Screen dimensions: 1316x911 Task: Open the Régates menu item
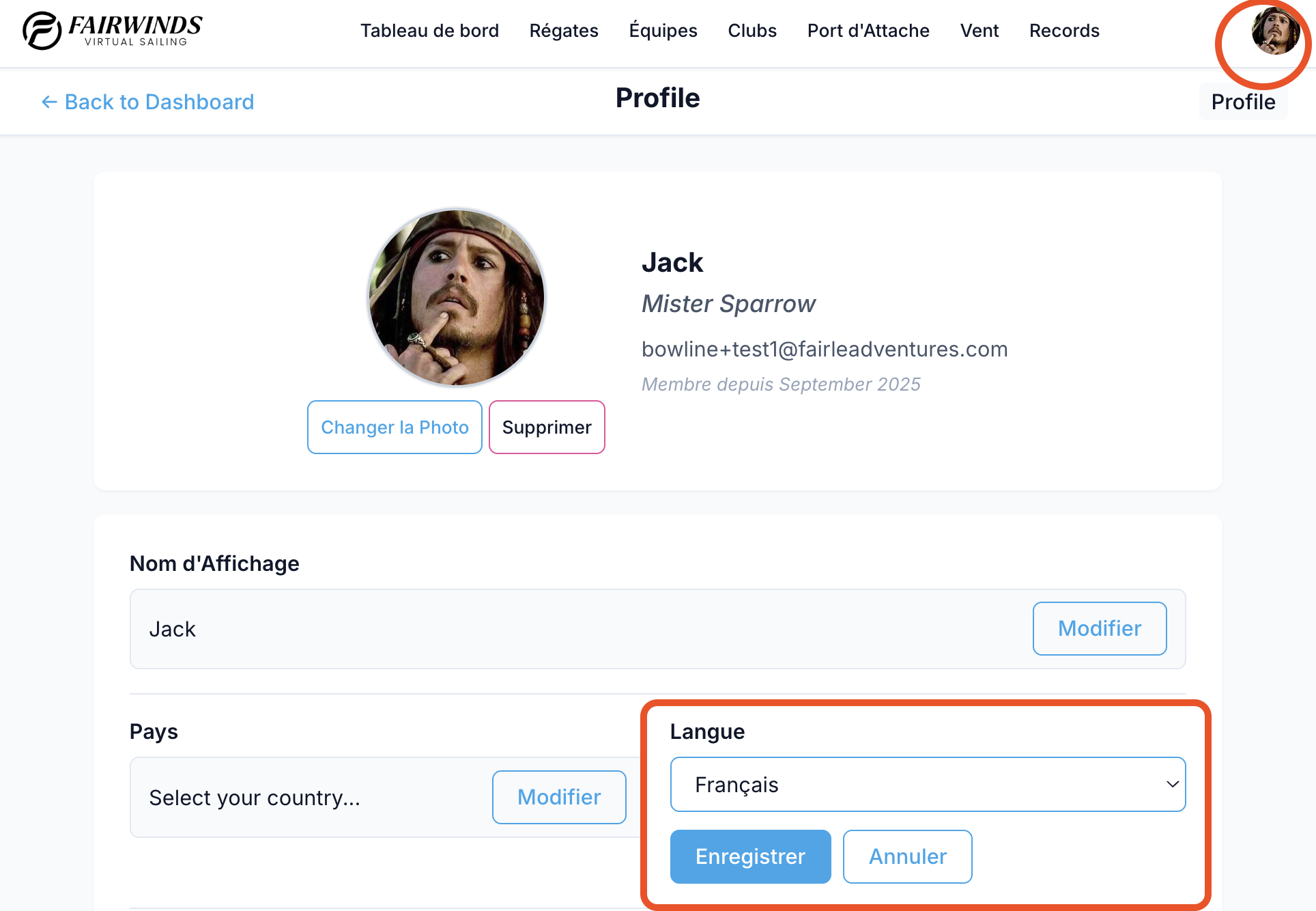pyautogui.click(x=564, y=31)
